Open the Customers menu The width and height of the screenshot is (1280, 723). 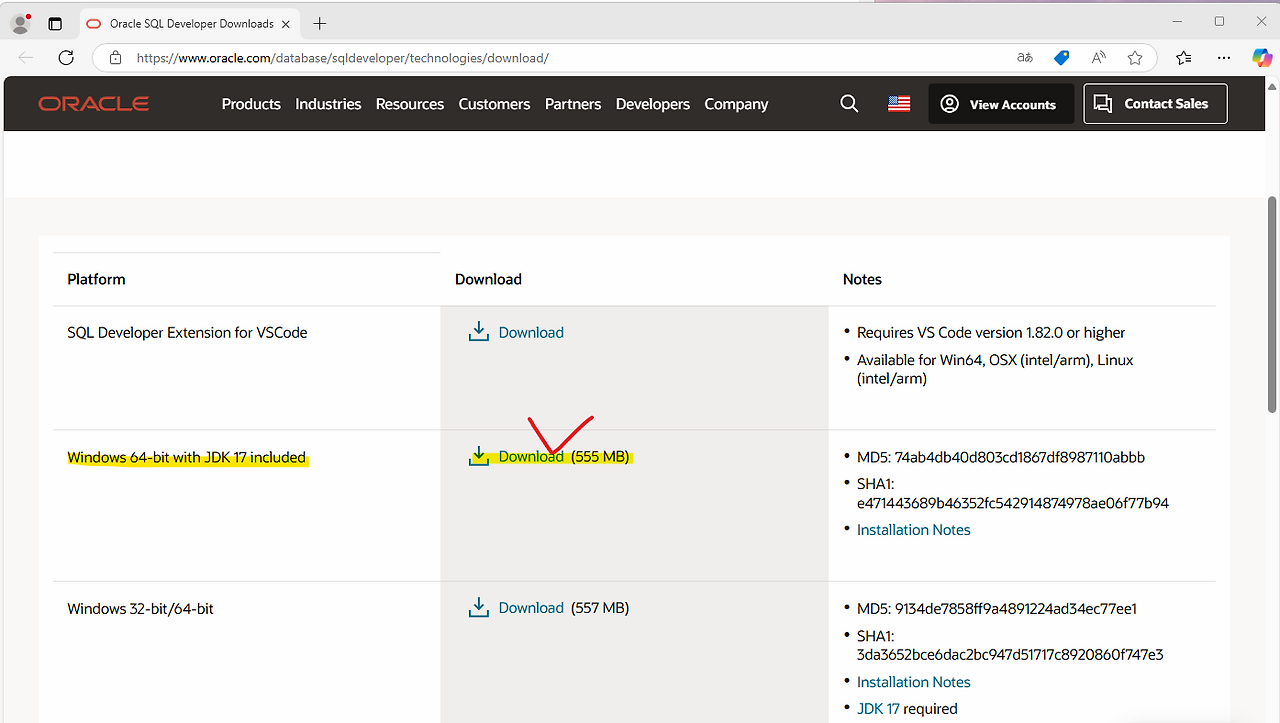pos(494,104)
